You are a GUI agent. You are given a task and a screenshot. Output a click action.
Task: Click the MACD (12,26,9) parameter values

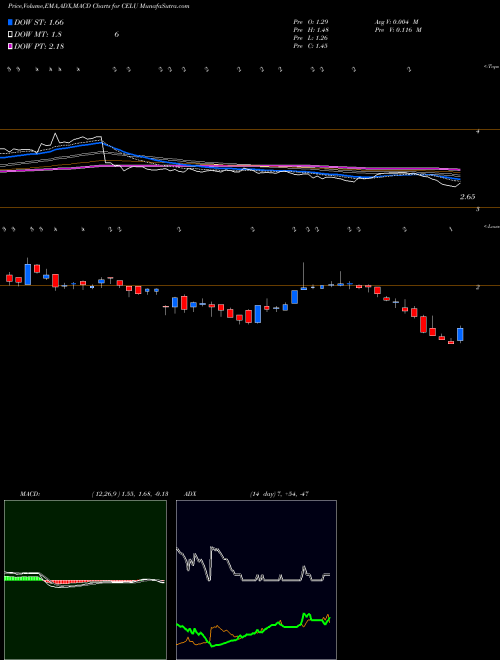129,494
